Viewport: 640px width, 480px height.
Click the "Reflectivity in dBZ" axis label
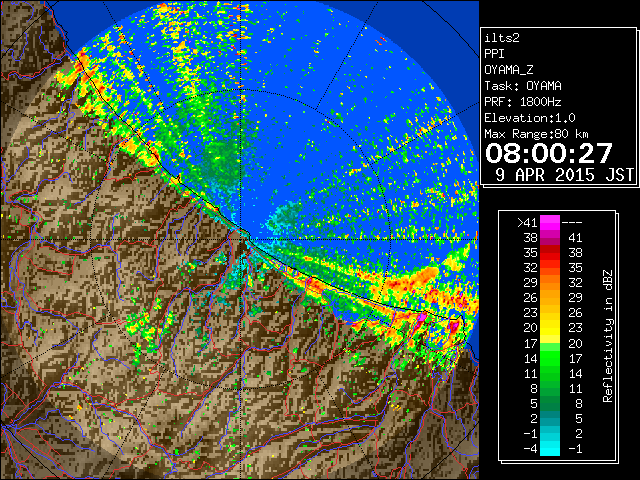pos(608,336)
